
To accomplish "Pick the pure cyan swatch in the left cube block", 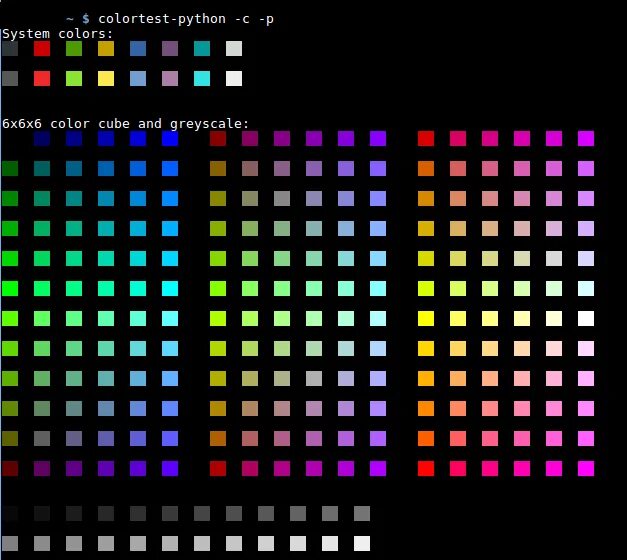I will [170, 289].
